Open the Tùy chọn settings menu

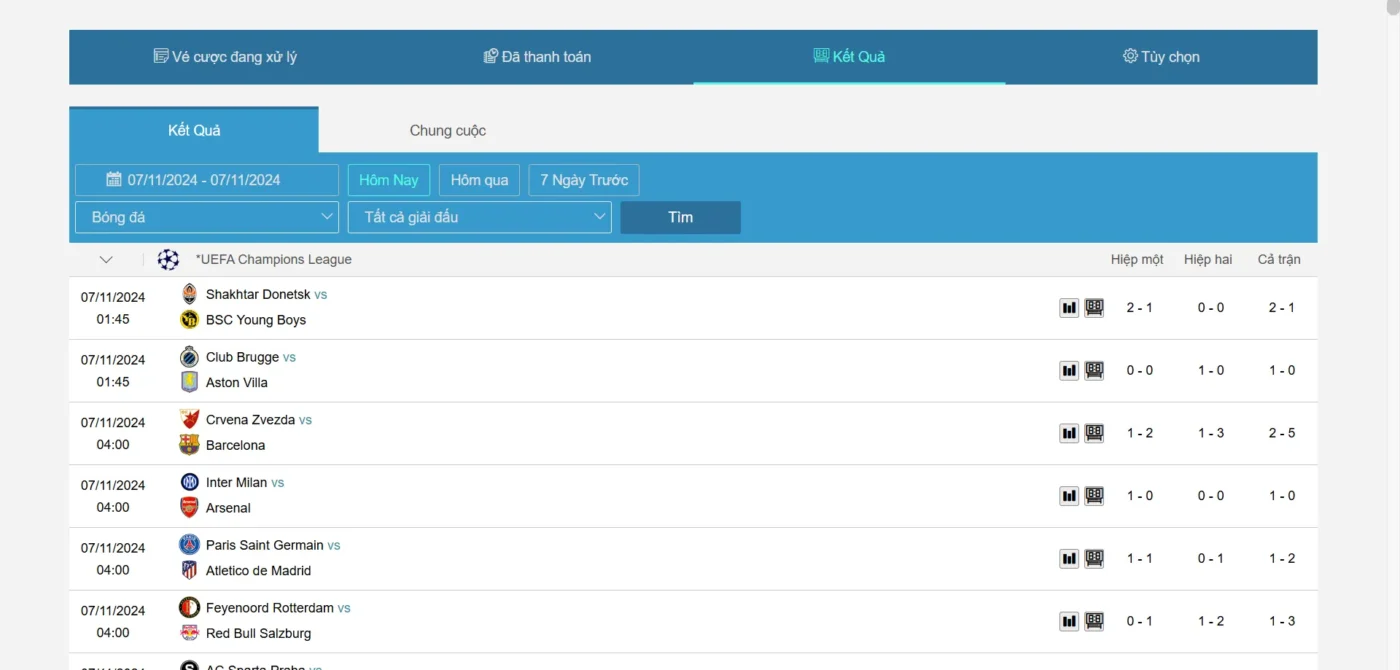point(1161,57)
